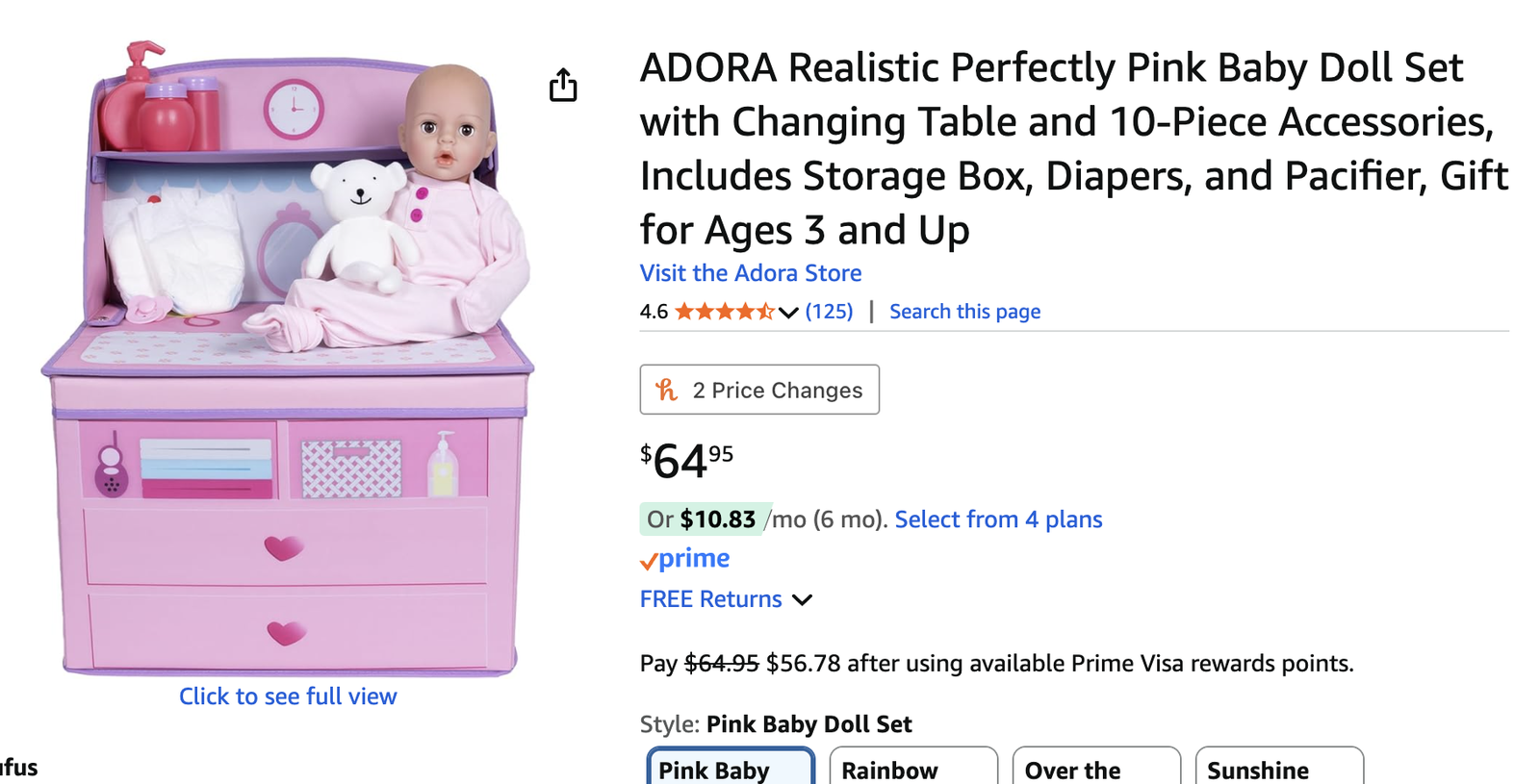The height and width of the screenshot is (784, 1540).
Task: Open Select from 4 plans link
Action: coord(998,519)
